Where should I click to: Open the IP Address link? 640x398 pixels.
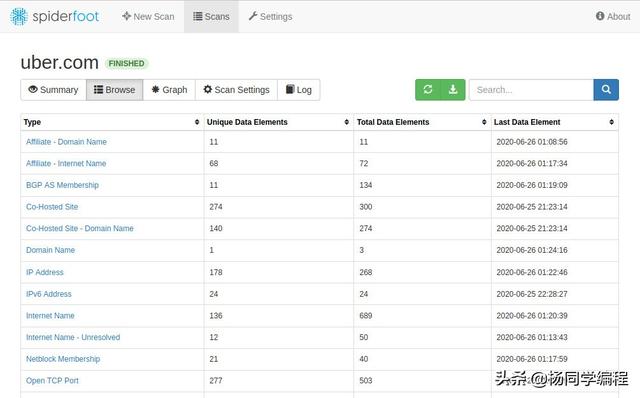coord(45,272)
